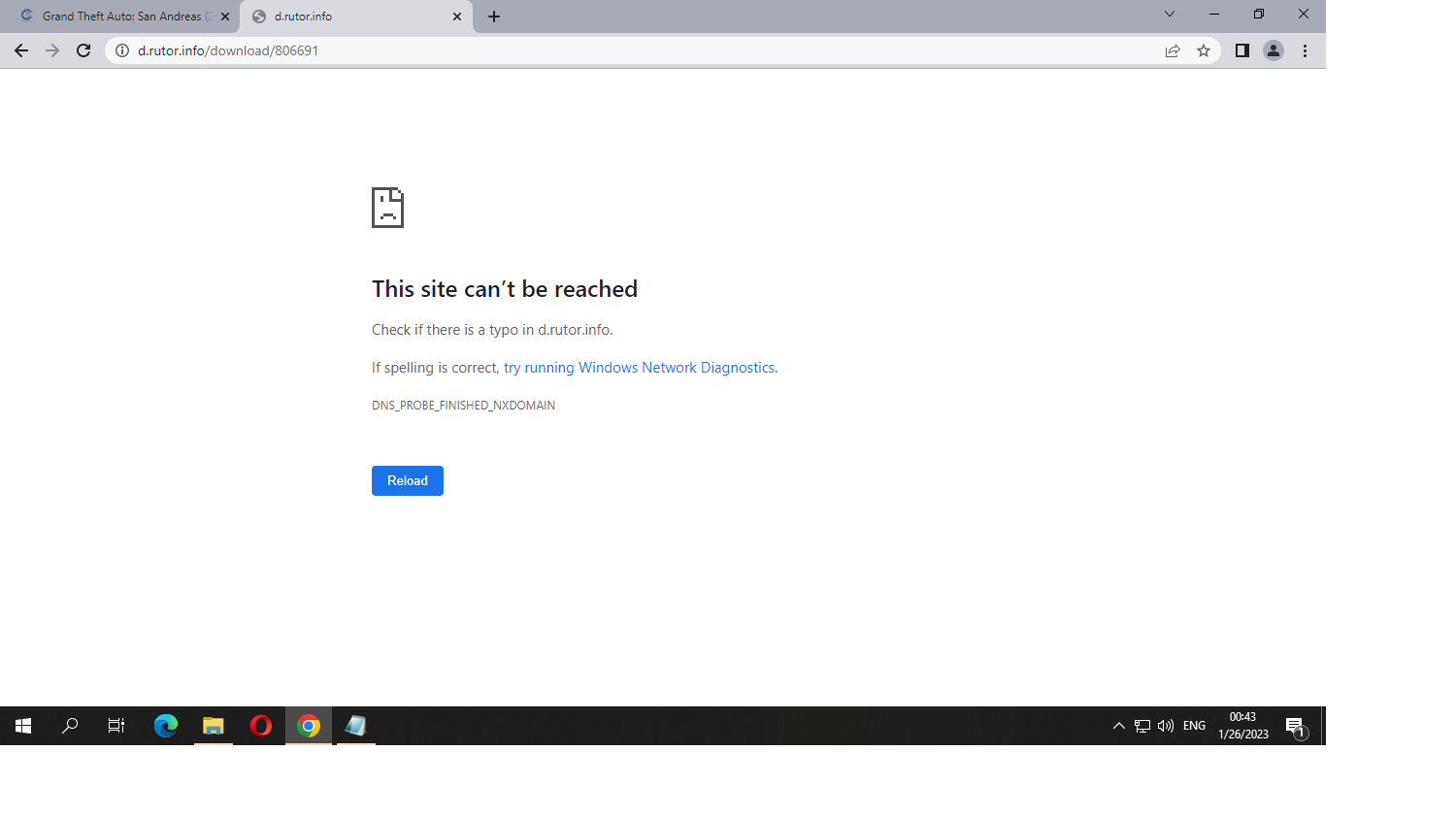Show hidden system tray icons
Image resolution: width=1456 pixels, height=817 pixels.
(x=1118, y=726)
